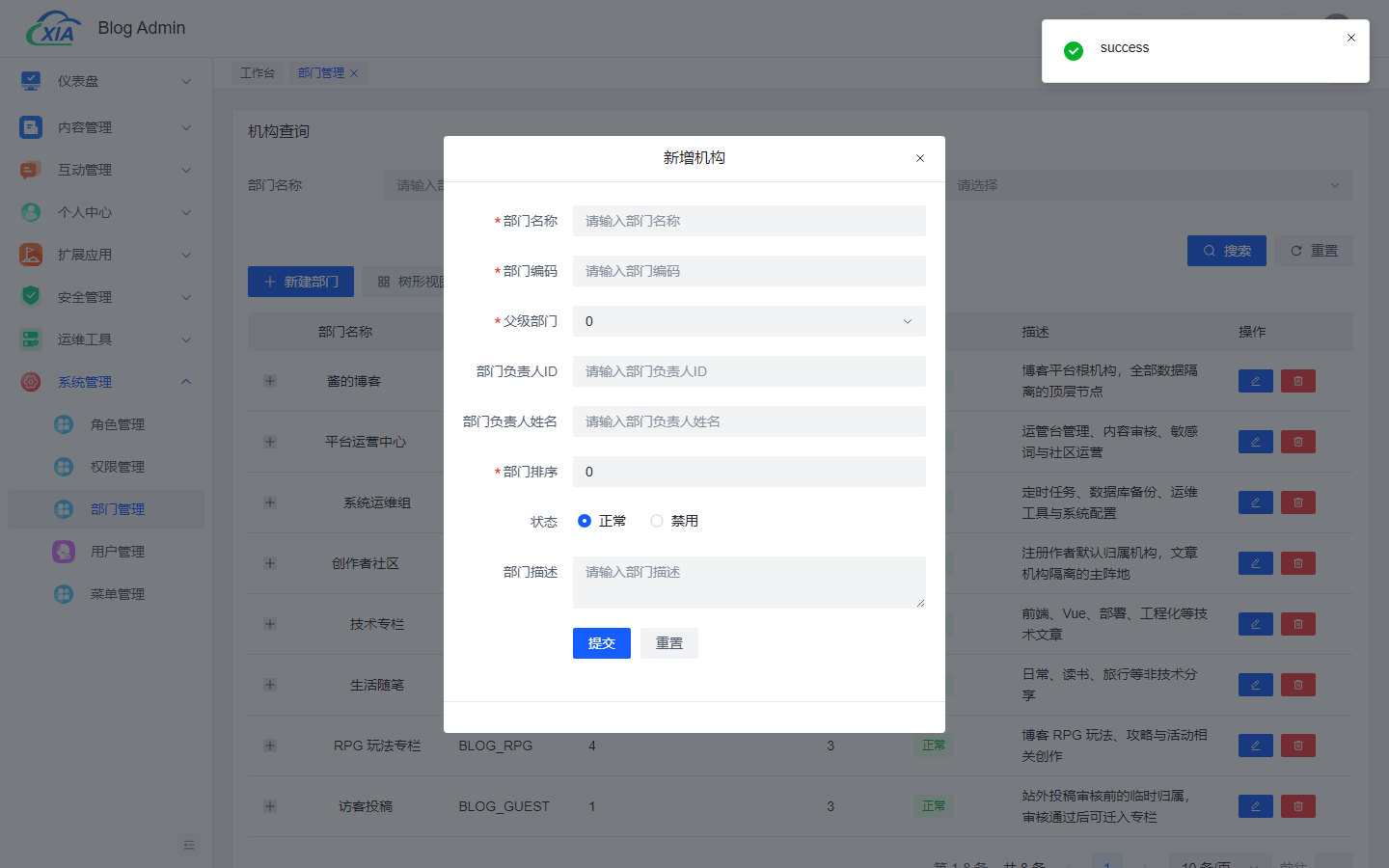Click the 搜索 search button
1389x868 pixels.
(x=1227, y=251)
